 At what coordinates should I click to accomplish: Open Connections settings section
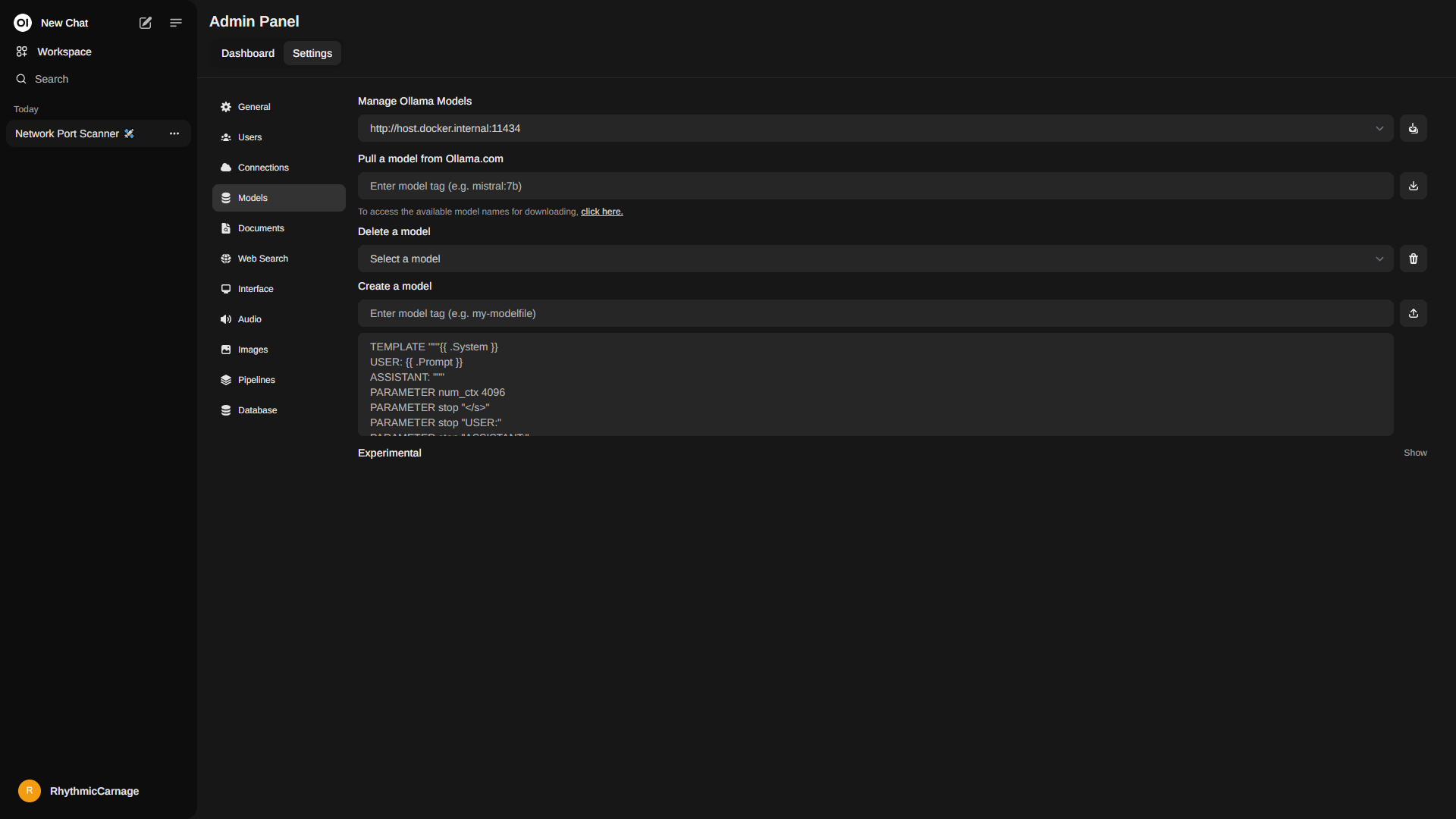tap(279, 168)
